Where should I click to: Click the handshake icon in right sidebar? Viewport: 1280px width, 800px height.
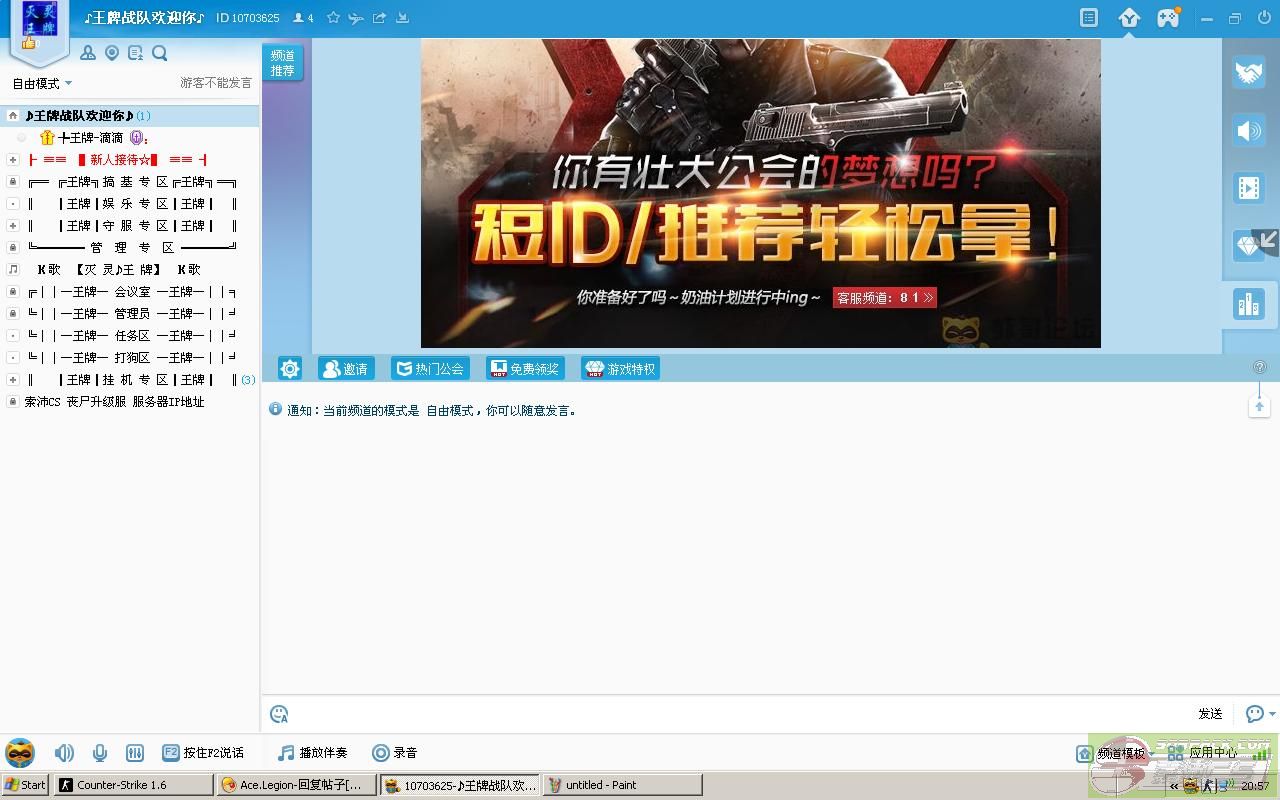(1248, 73)
